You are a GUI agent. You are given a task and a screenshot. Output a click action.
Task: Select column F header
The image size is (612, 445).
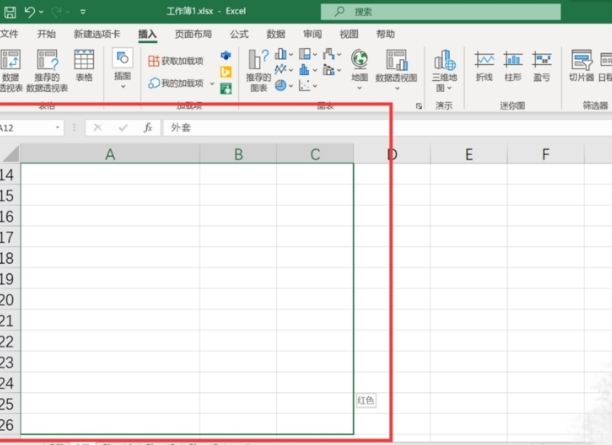click(x=546, y=154)
